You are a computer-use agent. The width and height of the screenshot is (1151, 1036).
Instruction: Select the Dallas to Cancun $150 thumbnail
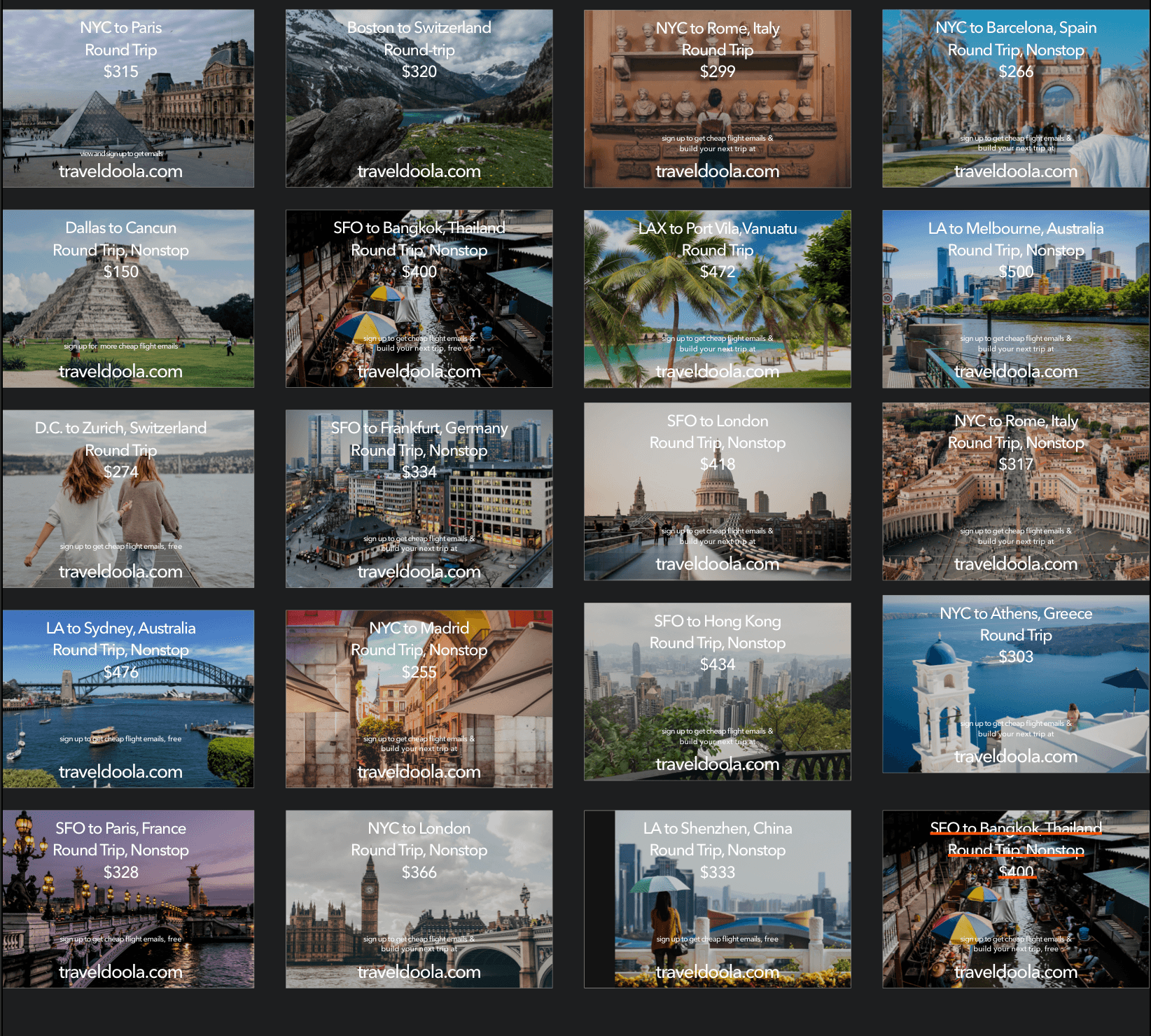128,299
